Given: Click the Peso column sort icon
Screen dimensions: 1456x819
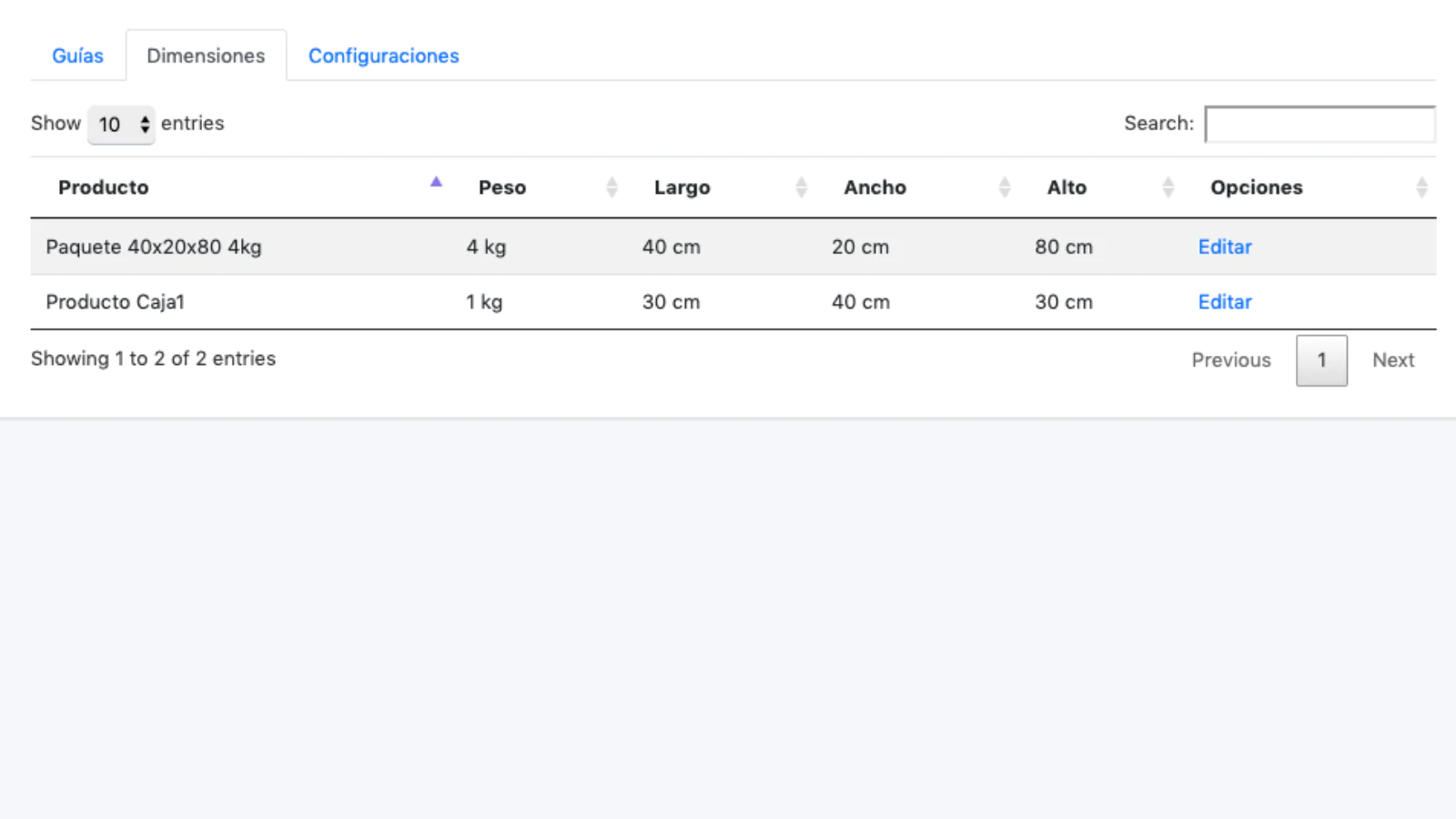Looking at the screenshot, I should [612, 187].
